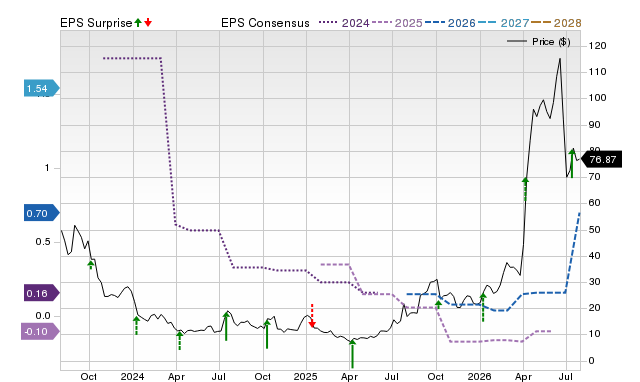Image resolution: width=640 pixels, height=382 pixels.
Task: Select the 2027 consensus legend entry
Action: point(503,23)
